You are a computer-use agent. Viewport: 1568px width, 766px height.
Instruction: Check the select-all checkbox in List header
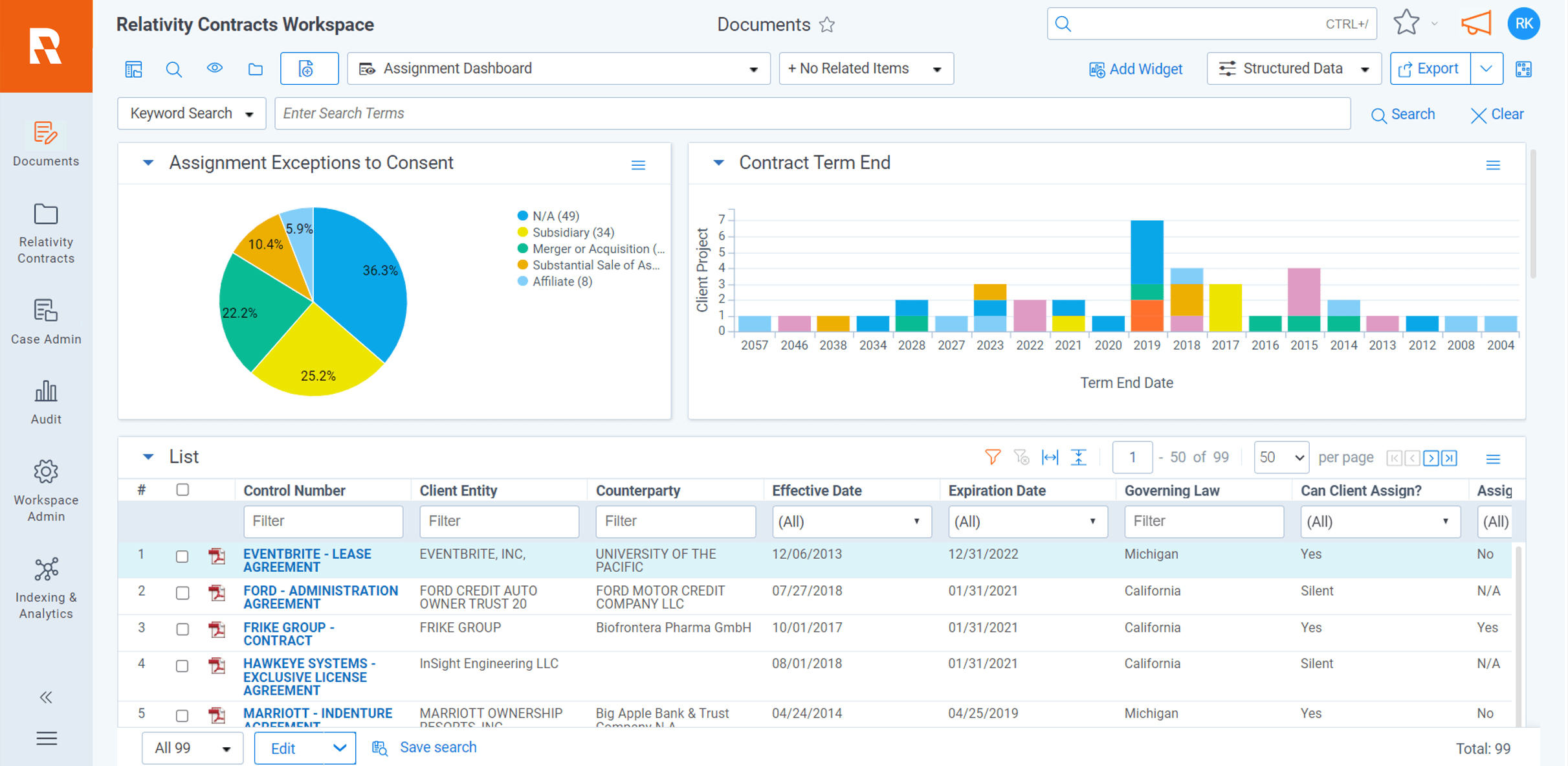click(182, 490)
